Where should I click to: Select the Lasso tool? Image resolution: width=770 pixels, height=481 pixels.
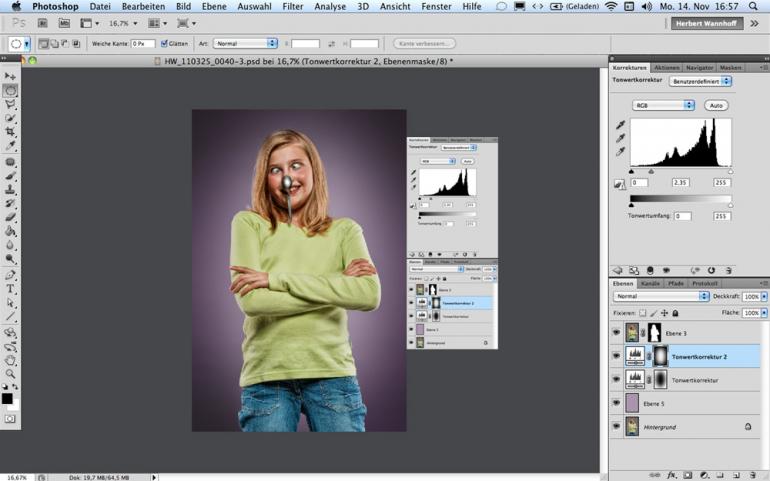coord(10,105)
